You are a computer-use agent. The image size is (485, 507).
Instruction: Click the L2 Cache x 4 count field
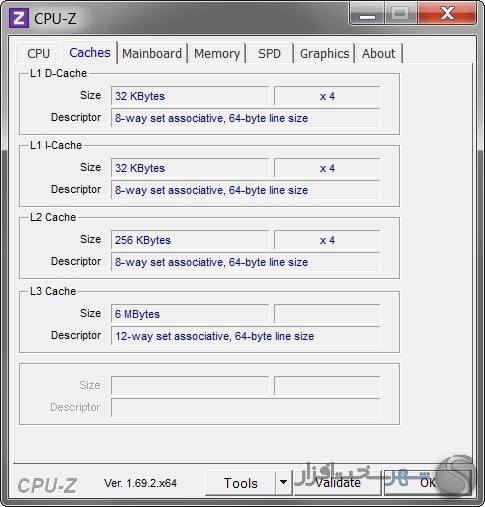click(x=327, y=240)
